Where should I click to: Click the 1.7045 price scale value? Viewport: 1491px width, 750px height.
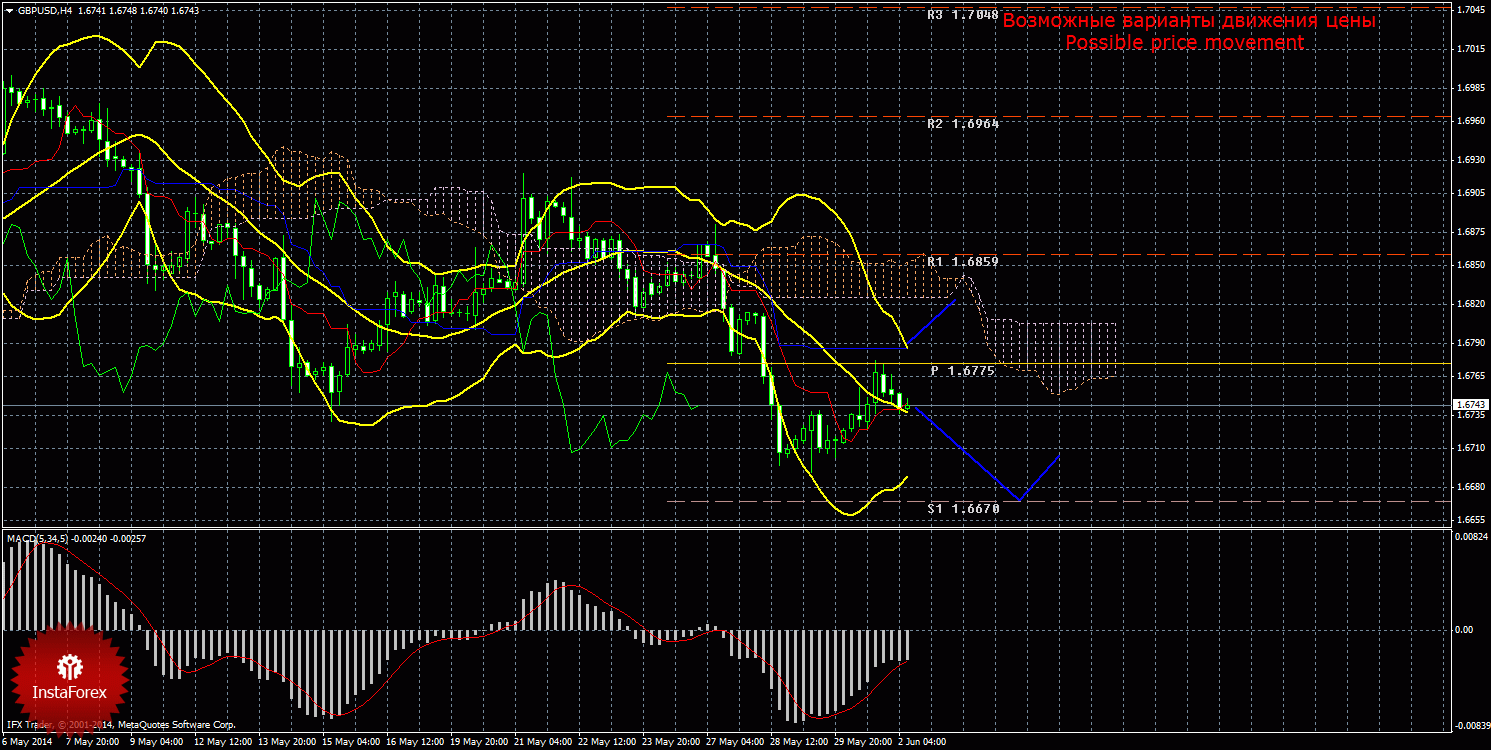1469,10
